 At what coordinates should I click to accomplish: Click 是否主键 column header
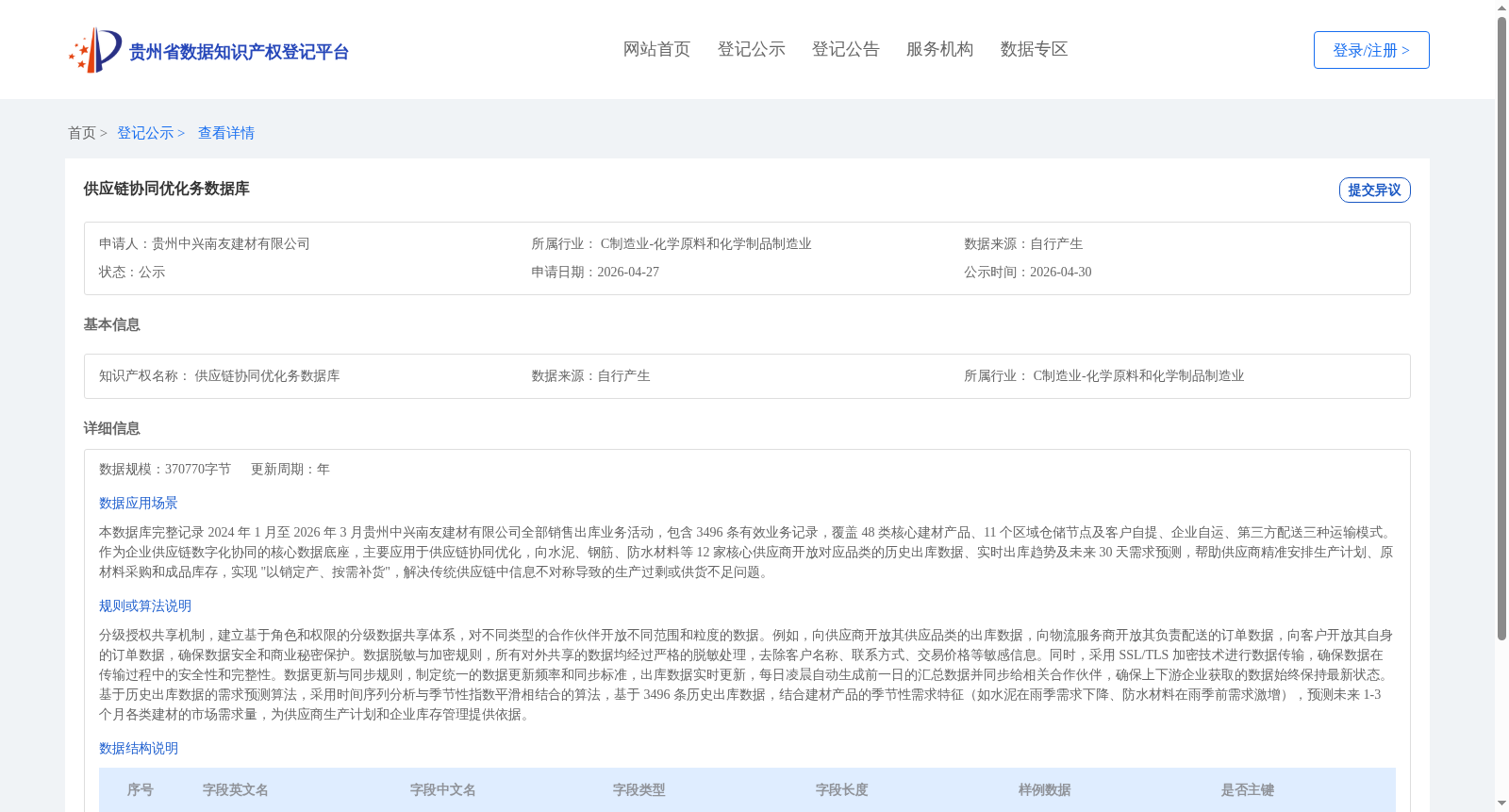point(1248,789)
